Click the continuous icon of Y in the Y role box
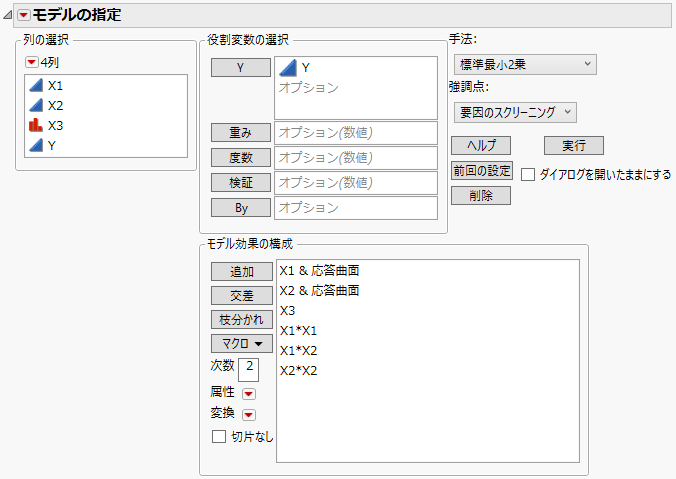The image size is (676, 479). (288, 68)
